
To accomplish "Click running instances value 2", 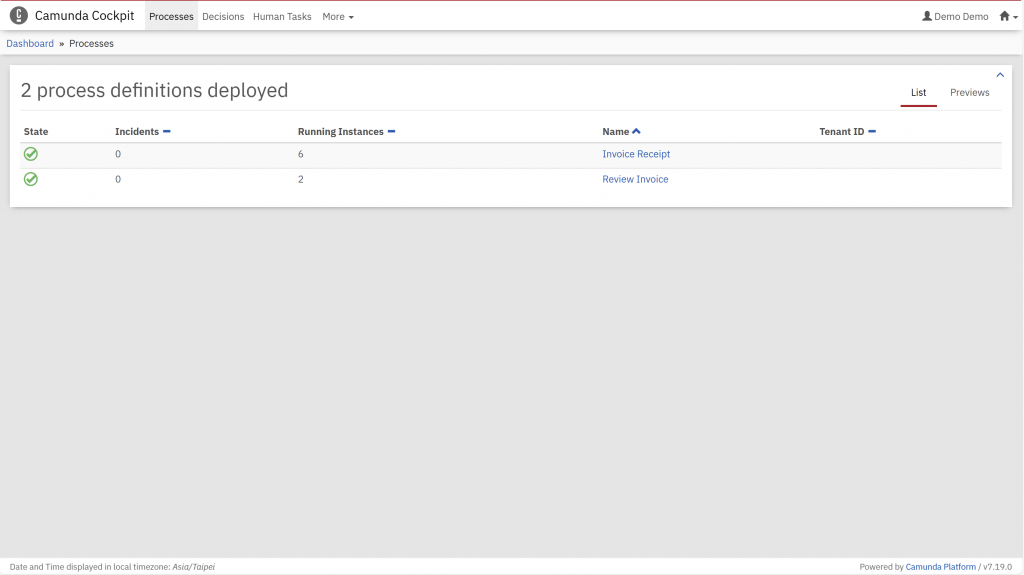I will coord(300,179).
